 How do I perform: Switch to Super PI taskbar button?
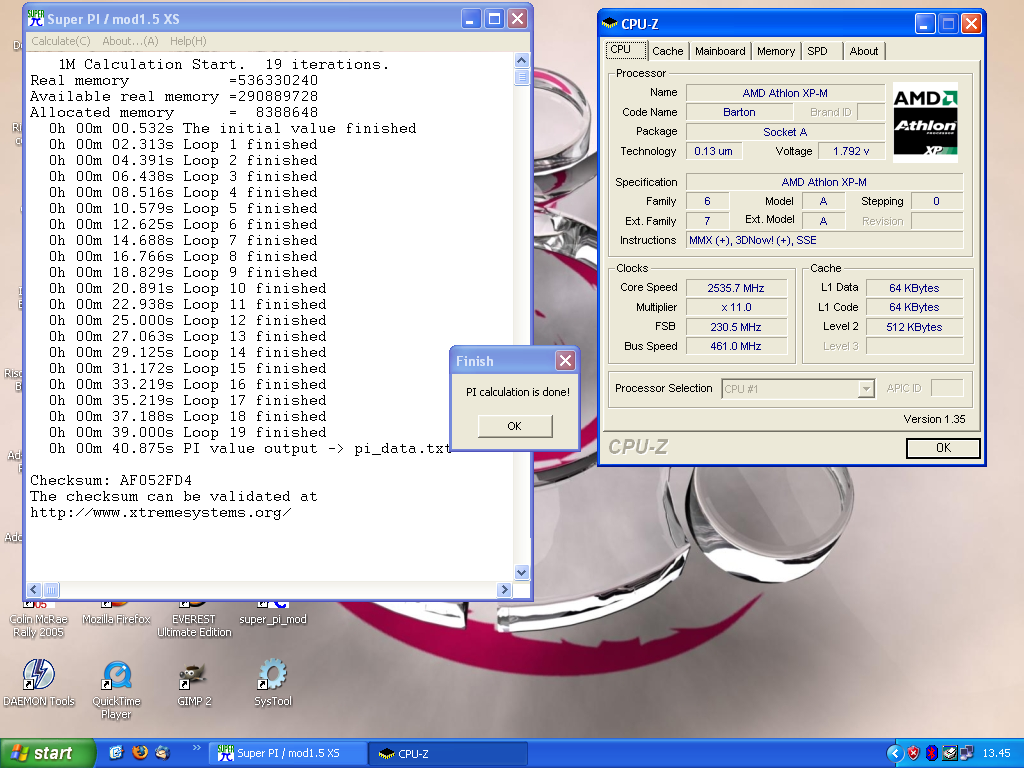289,754
